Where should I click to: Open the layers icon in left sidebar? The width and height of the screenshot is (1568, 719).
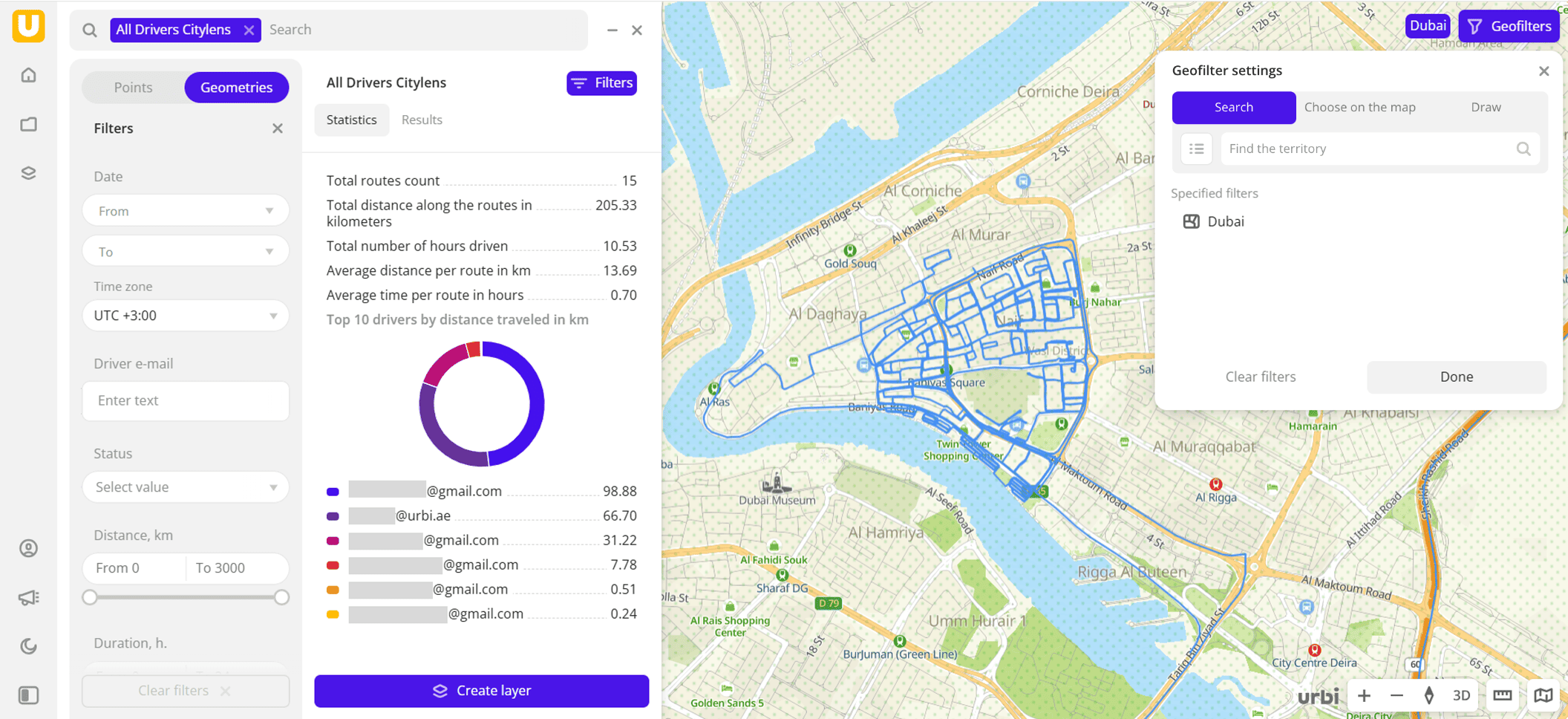pyautogui.click(x=28, y=173)
